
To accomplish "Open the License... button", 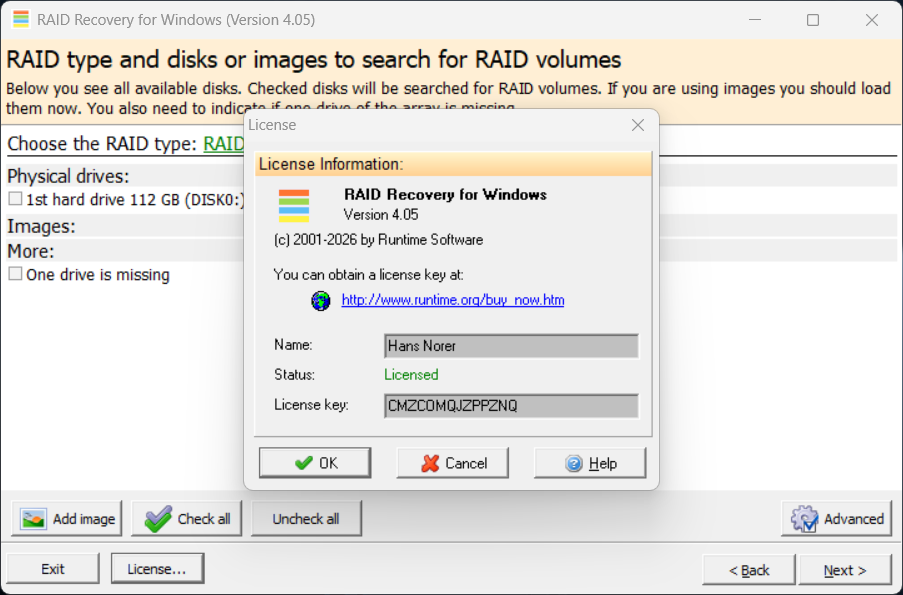I will [157, 569].
